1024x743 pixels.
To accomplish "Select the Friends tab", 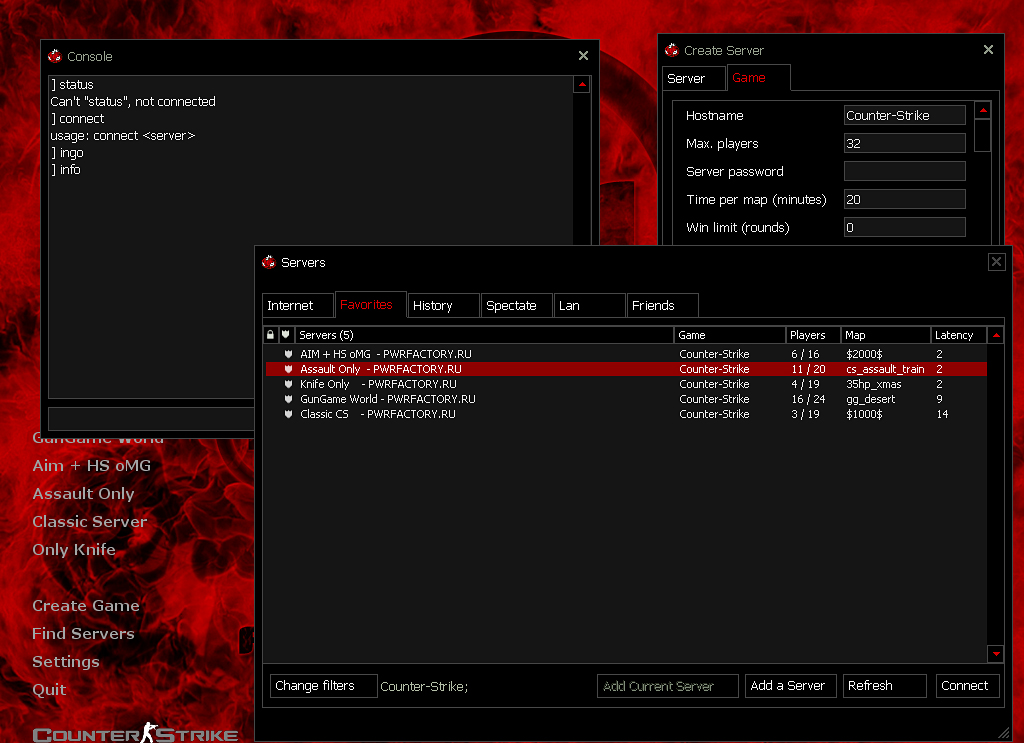I will (663, 306).
